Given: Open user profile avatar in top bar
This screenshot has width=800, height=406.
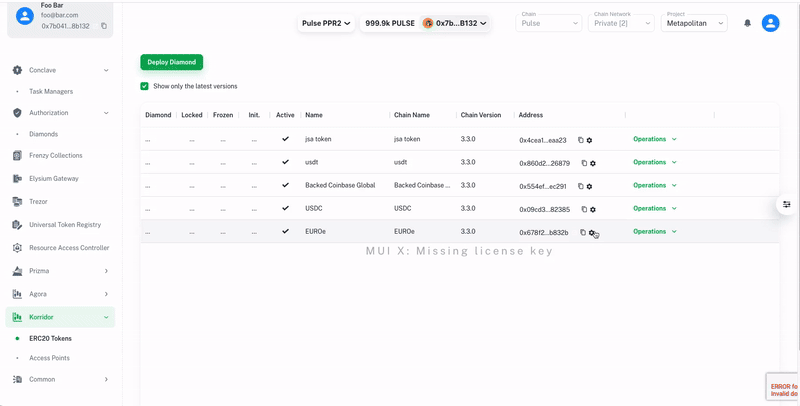Looking at the screenshot, I should pos(770,23).
